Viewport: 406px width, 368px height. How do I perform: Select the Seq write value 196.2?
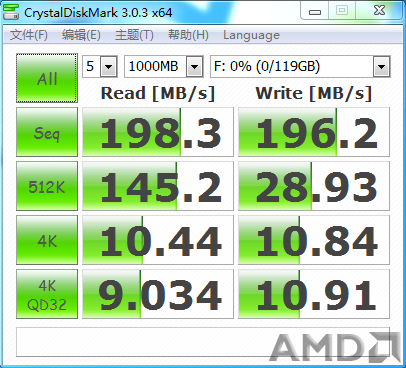tap(314, 132)
